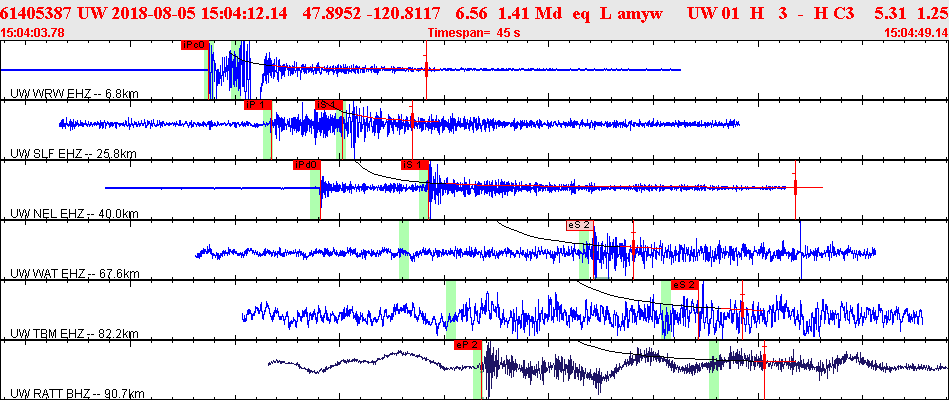949x400 pixels.
Task: Click the predicted P green bar on TBM
Action: tap(451, 310)
